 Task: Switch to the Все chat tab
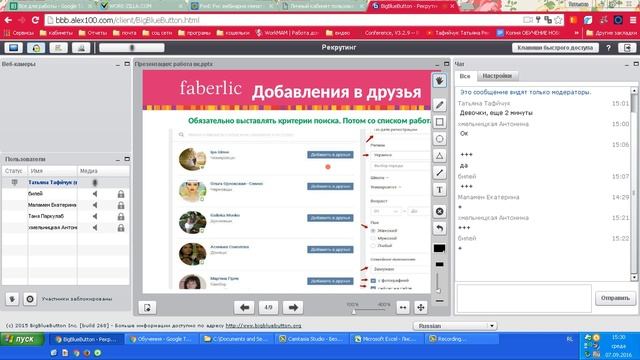coord(465,76)
